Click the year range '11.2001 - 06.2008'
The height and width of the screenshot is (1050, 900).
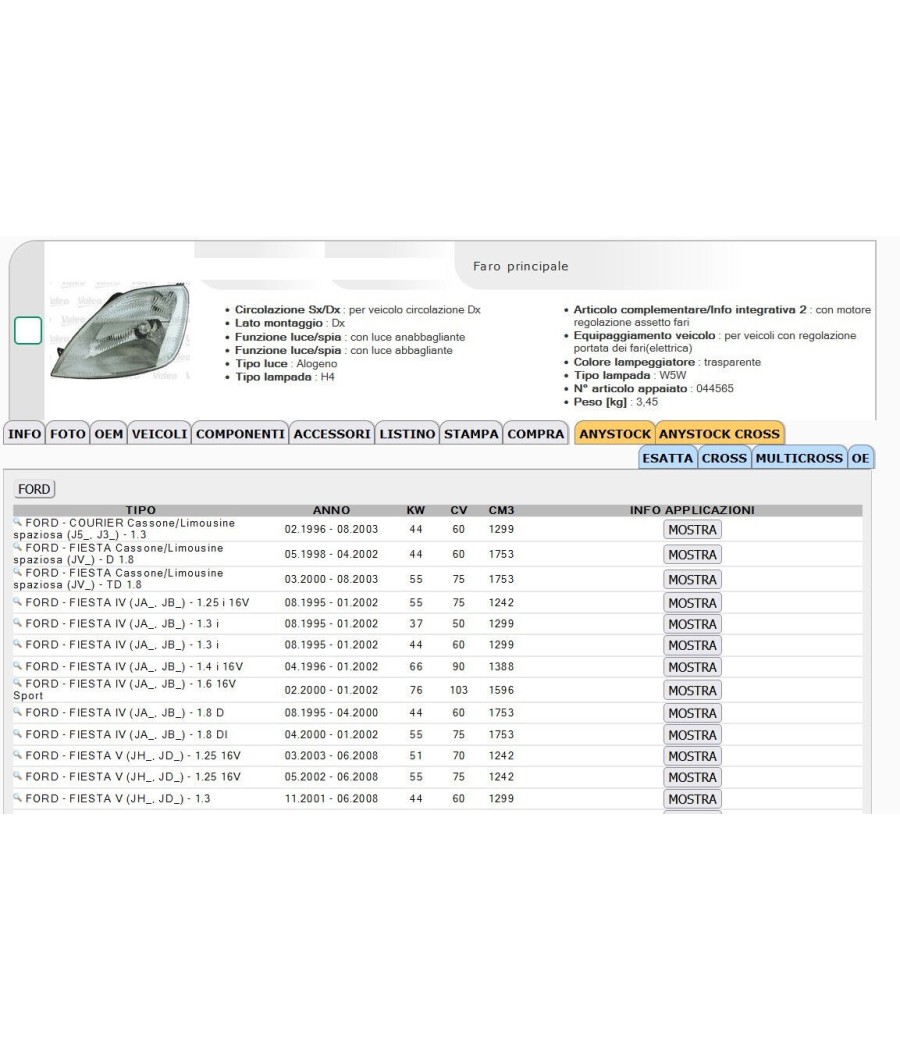coord(331,798)
